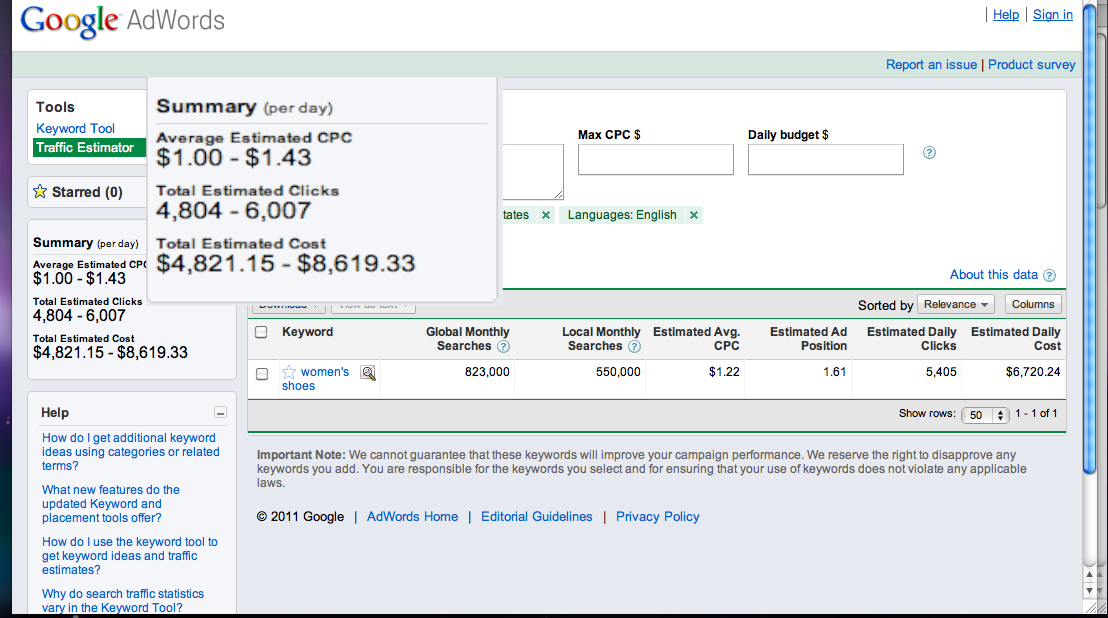Screen dimensions: 1108x618
Task: Click into the Max CPC input field
Action: [655, 160]
